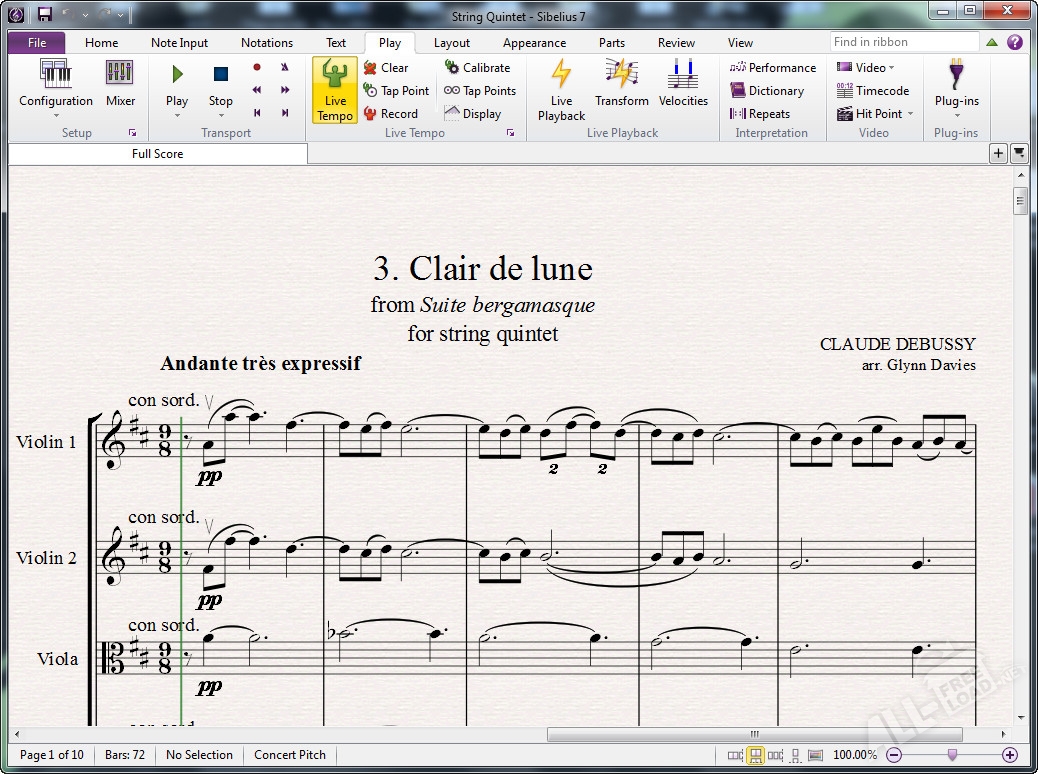Click the Calibrate button for Live Tempo
Viewport: 1038px width, 774px height.
pos(479,67)
